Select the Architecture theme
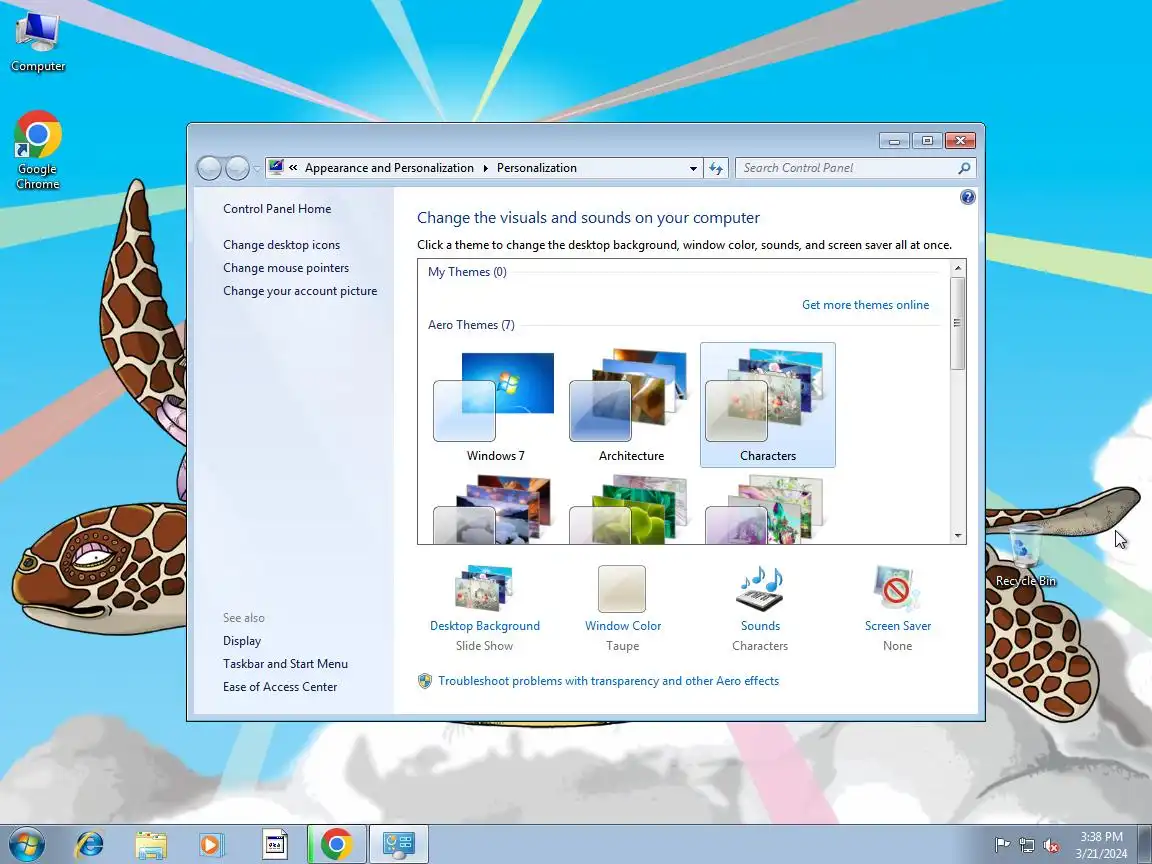 point(631,406)
